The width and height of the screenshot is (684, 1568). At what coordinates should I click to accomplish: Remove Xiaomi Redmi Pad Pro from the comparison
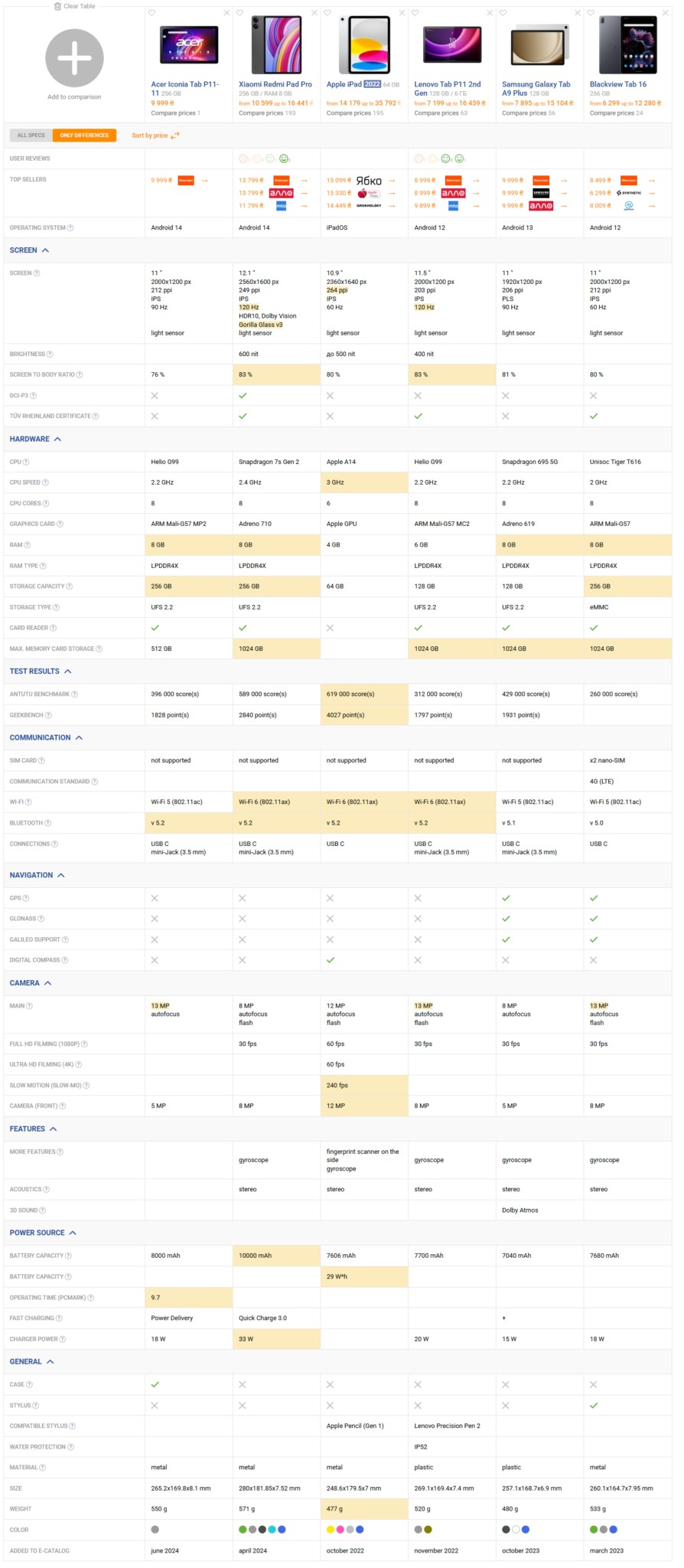click(314, 13)
